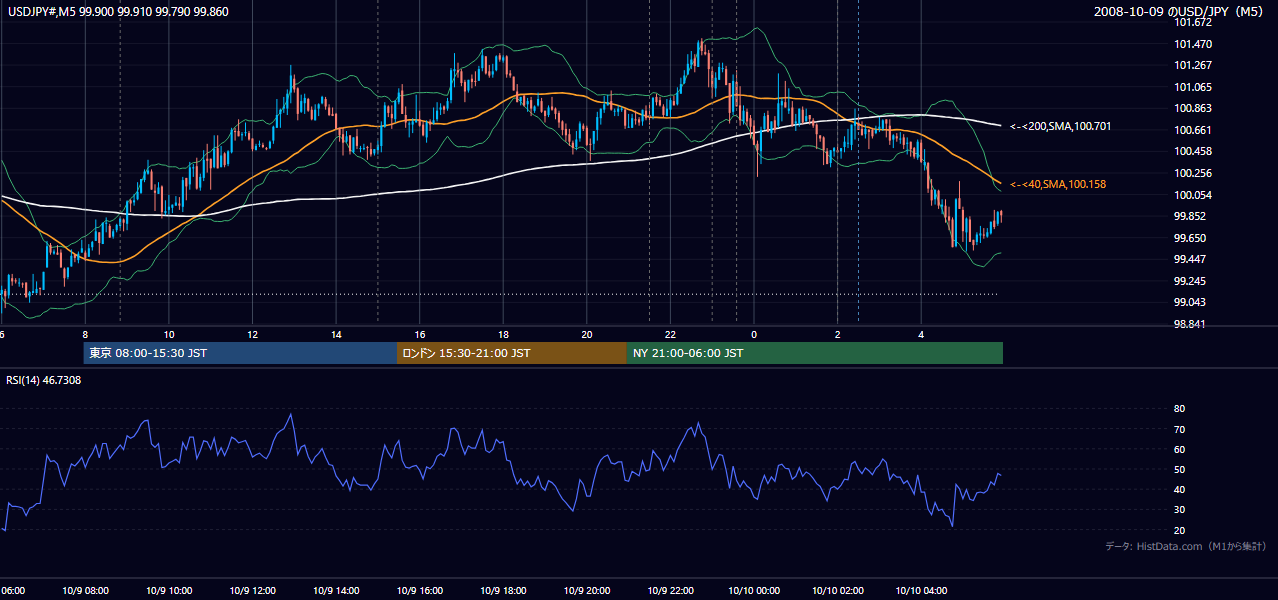Select the NY 21:00-06:00 JST session bar

coord(815,353)
